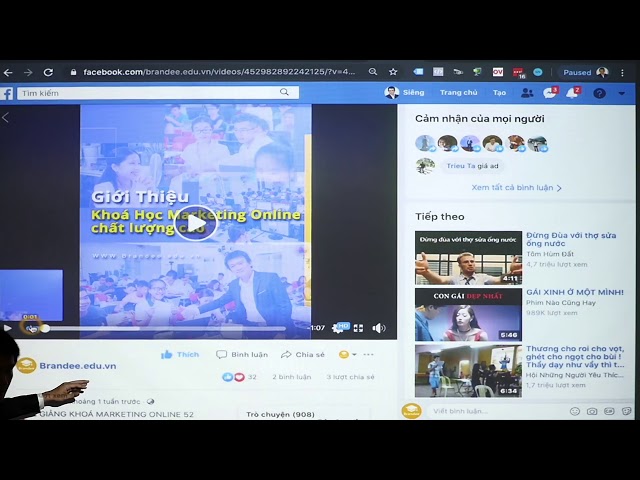Open the Đừng đùa với thợ sửa ống nước thumbnail
Viewport: 640px width, 480px height.
tap(468, 258)
